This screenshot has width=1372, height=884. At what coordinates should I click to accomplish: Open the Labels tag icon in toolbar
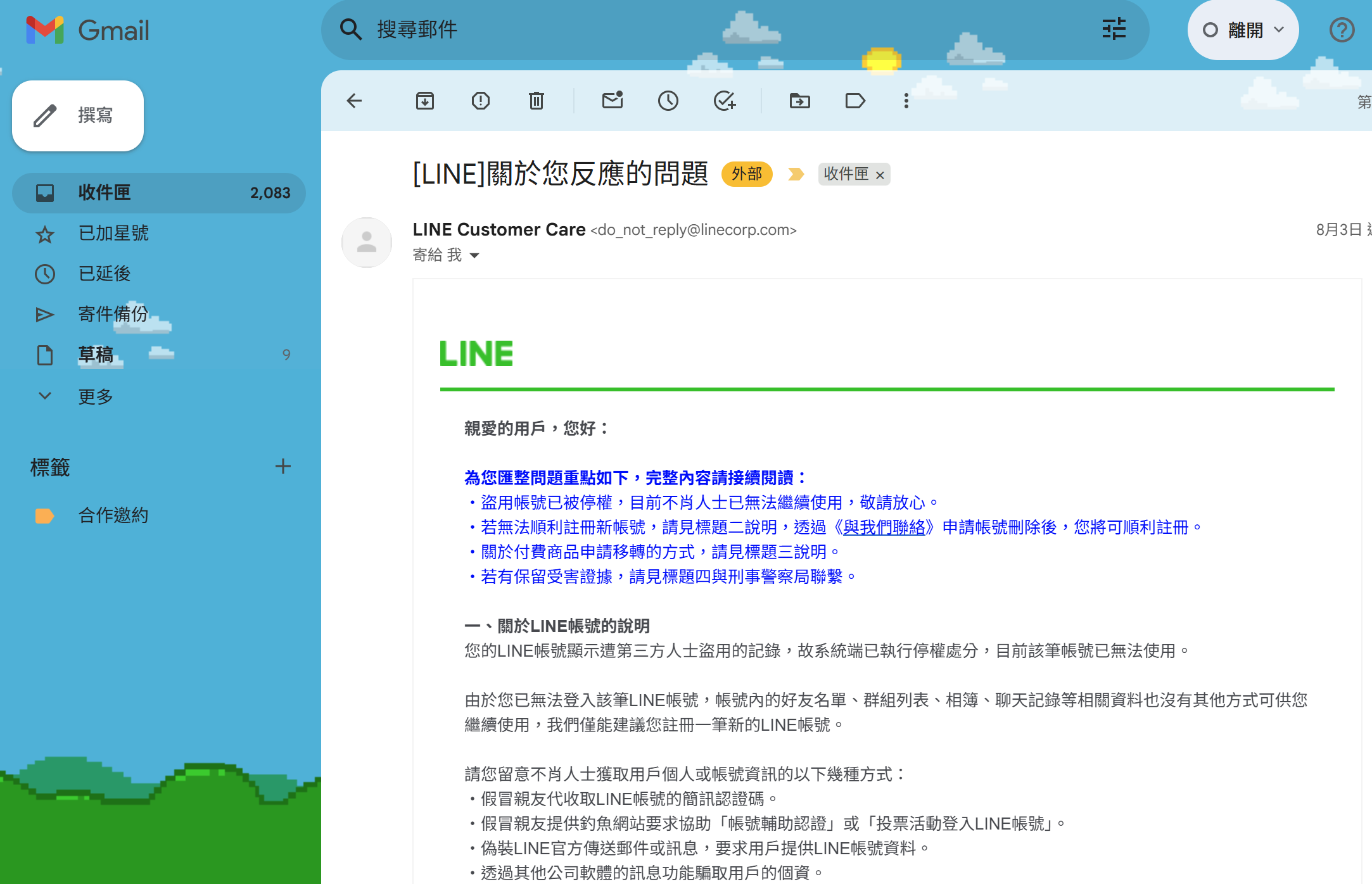(855, 101)
